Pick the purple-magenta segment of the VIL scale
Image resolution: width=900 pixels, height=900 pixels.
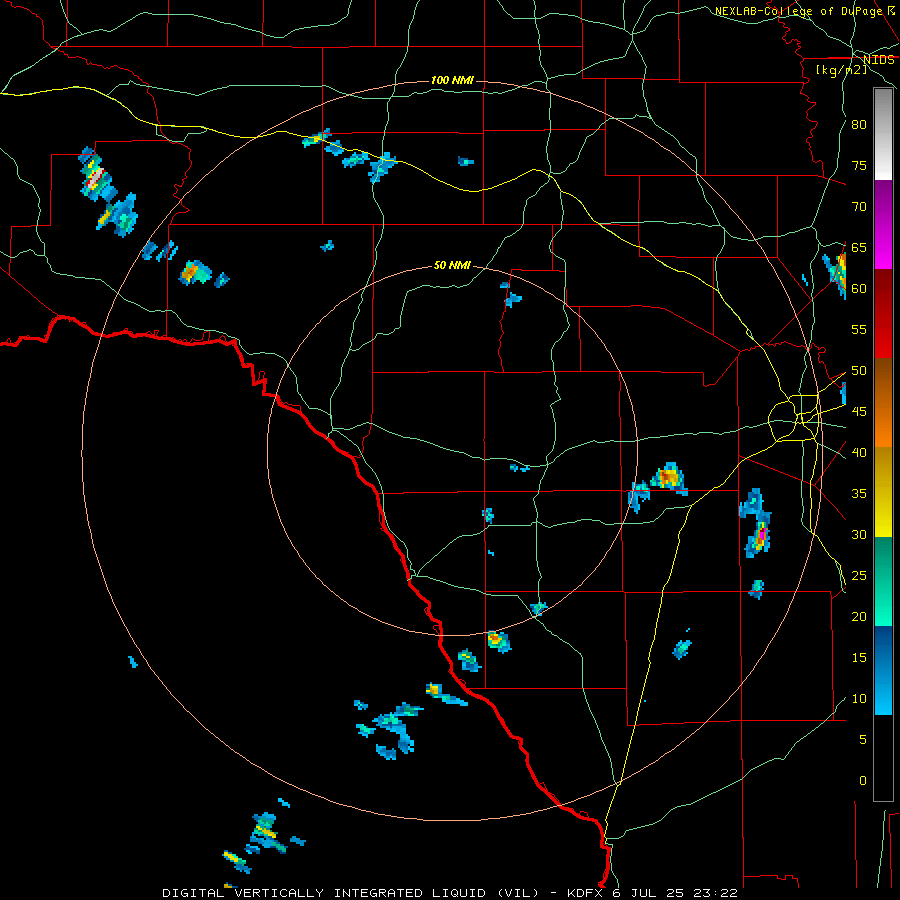[x=883, y=224]
